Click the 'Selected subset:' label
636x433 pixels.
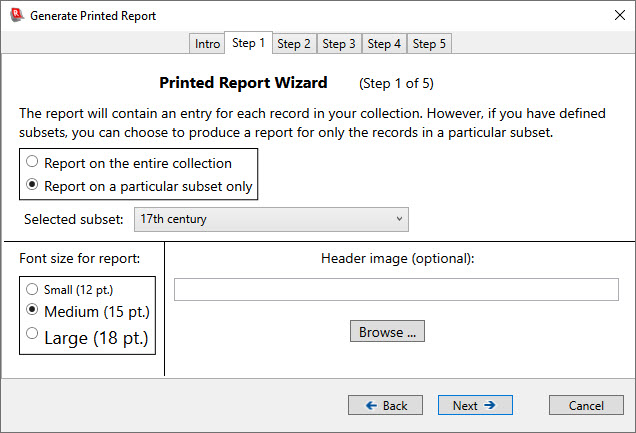(73, 219)
